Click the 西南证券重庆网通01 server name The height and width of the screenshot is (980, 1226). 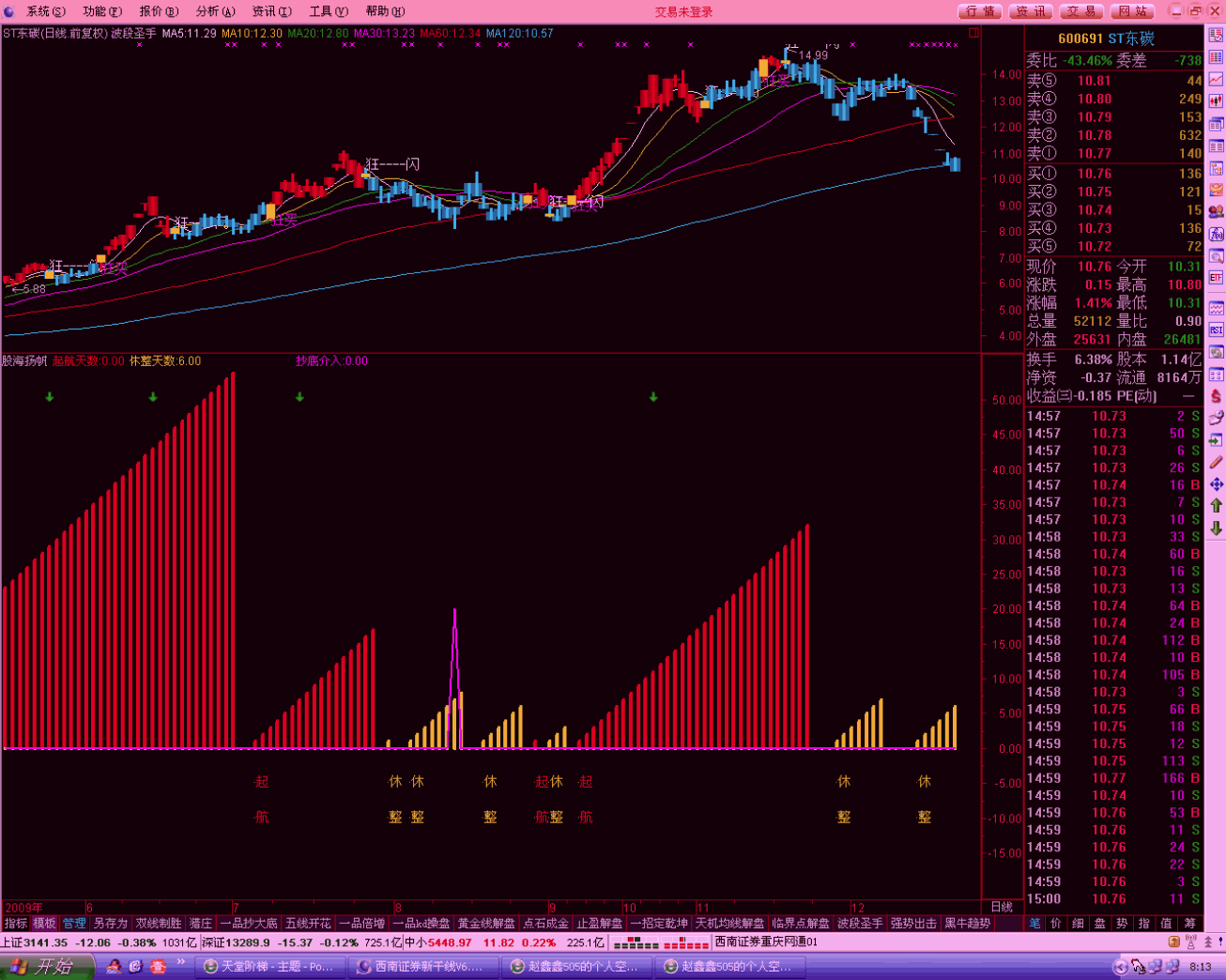[x=766, y=942]
